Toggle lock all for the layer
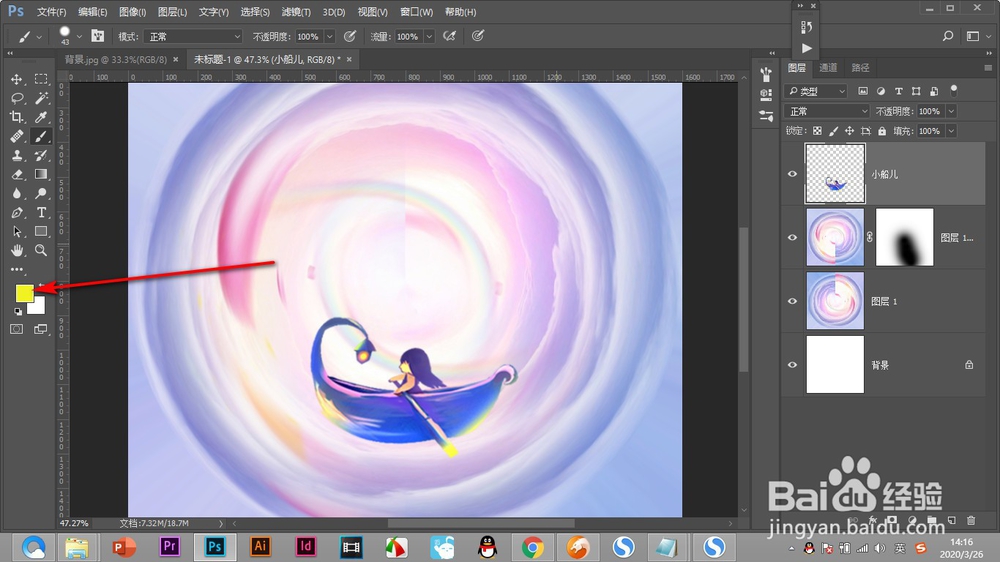This screenshot has width=1000, height=562. (882, 131)
